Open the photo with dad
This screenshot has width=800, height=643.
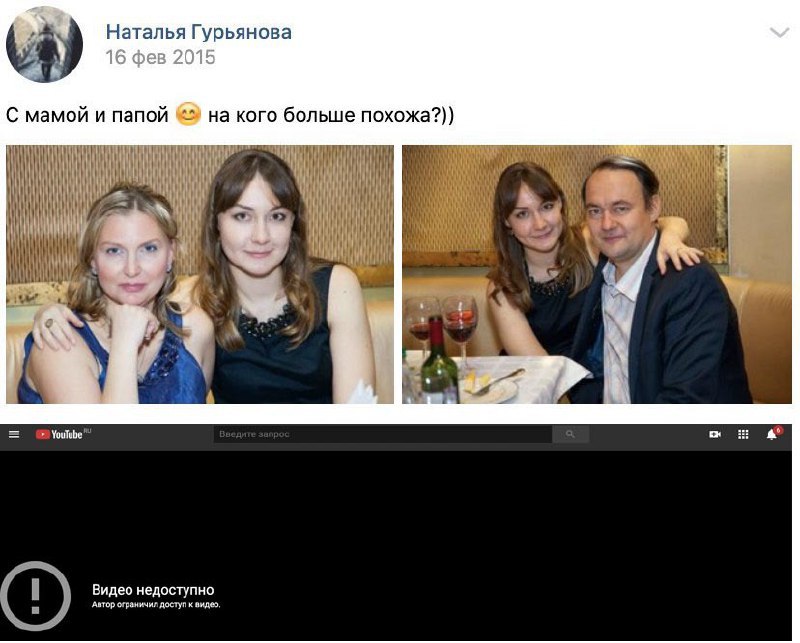tap(597, 275)
